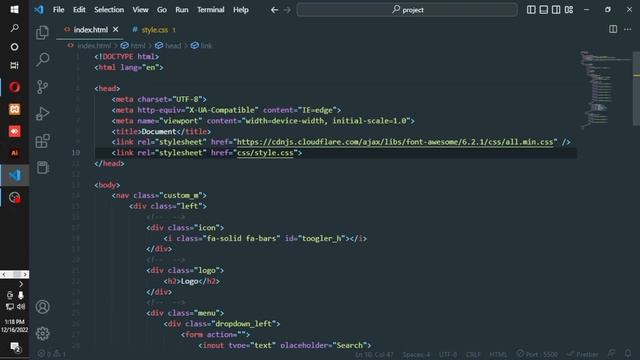Screen dimensions: 640x360
Task: Click the Live Server Port: 5500 item
Action: click(536, 354)
